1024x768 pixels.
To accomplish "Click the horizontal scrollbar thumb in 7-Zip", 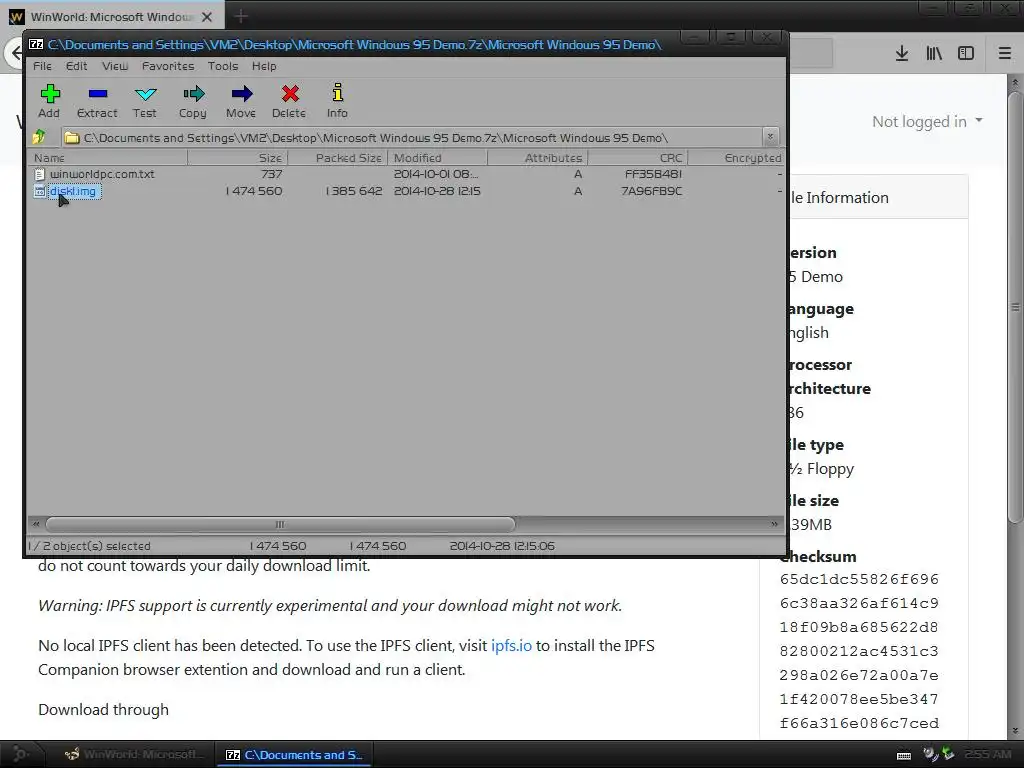I will pyautogui.click(x=280, y=524).
